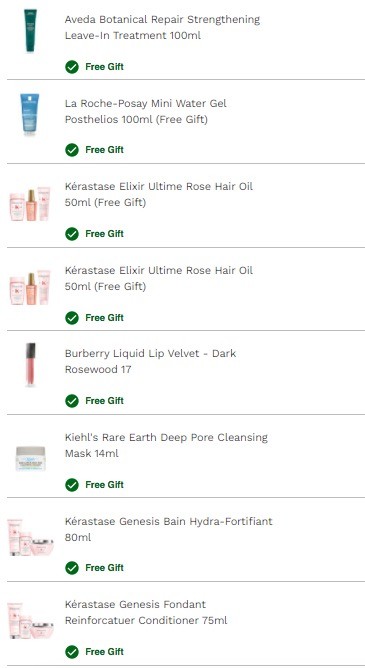Open Aveda Botanical Repair Strengthening Leave-In Treatment link
The image size is (365, 668).
[162, 27]
